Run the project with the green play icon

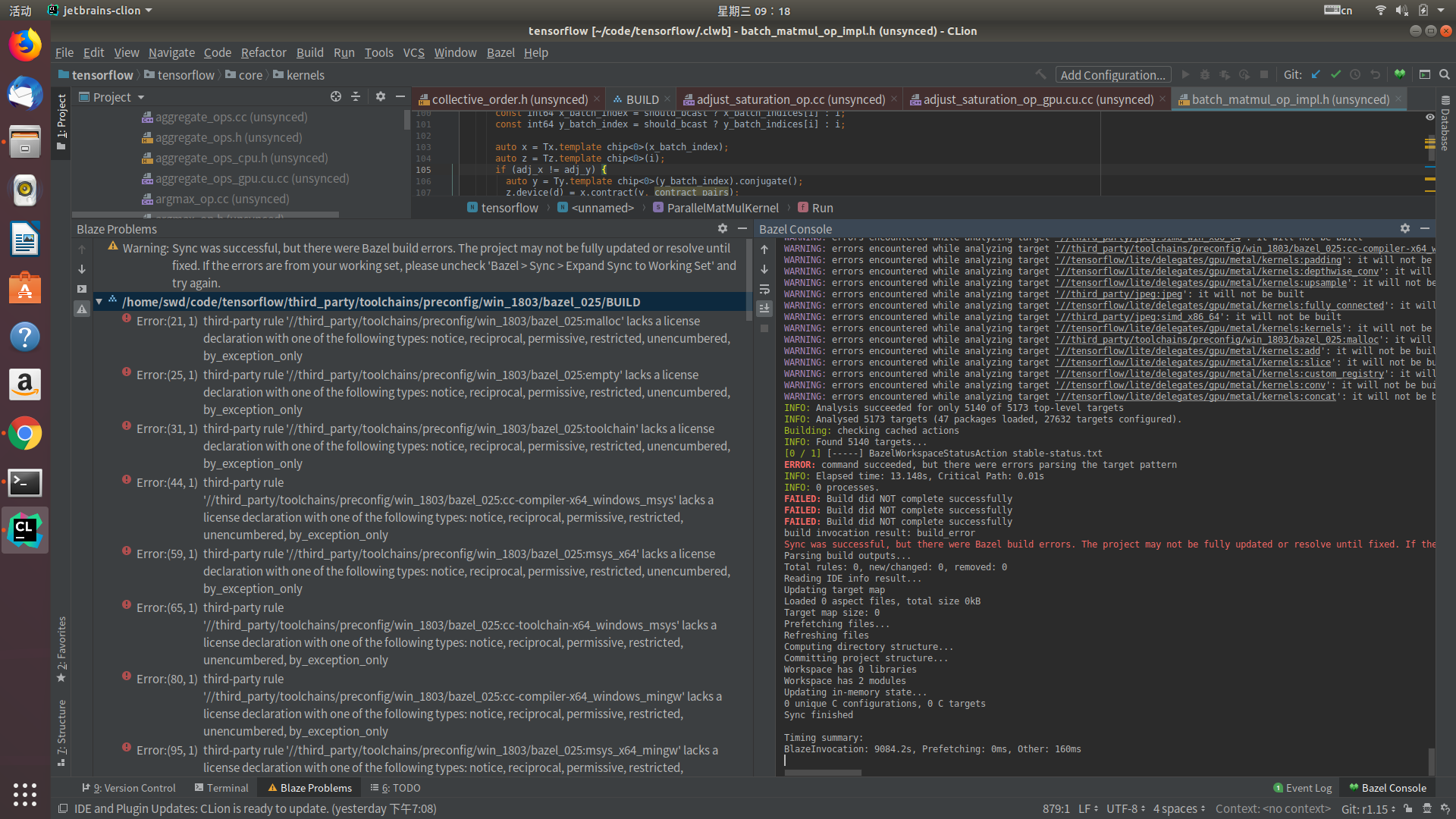pos(1185,74)
